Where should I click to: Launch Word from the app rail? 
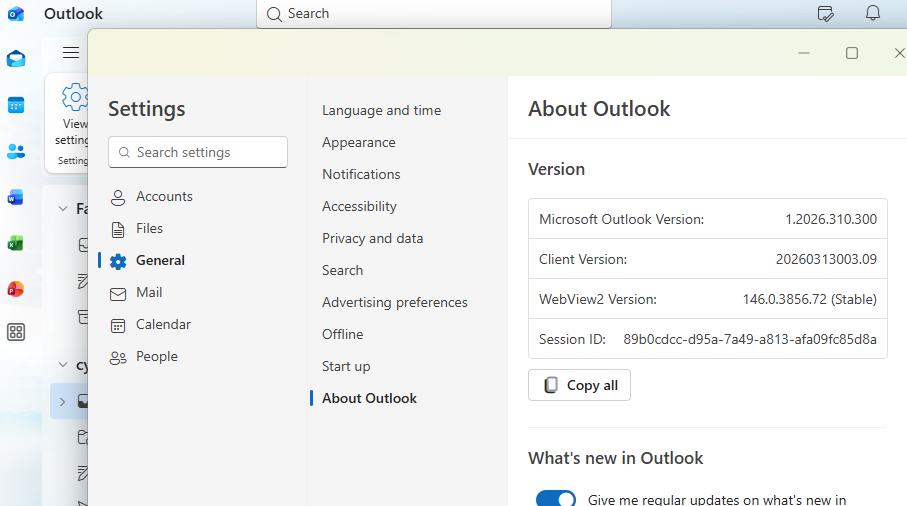tap(16, 197)
